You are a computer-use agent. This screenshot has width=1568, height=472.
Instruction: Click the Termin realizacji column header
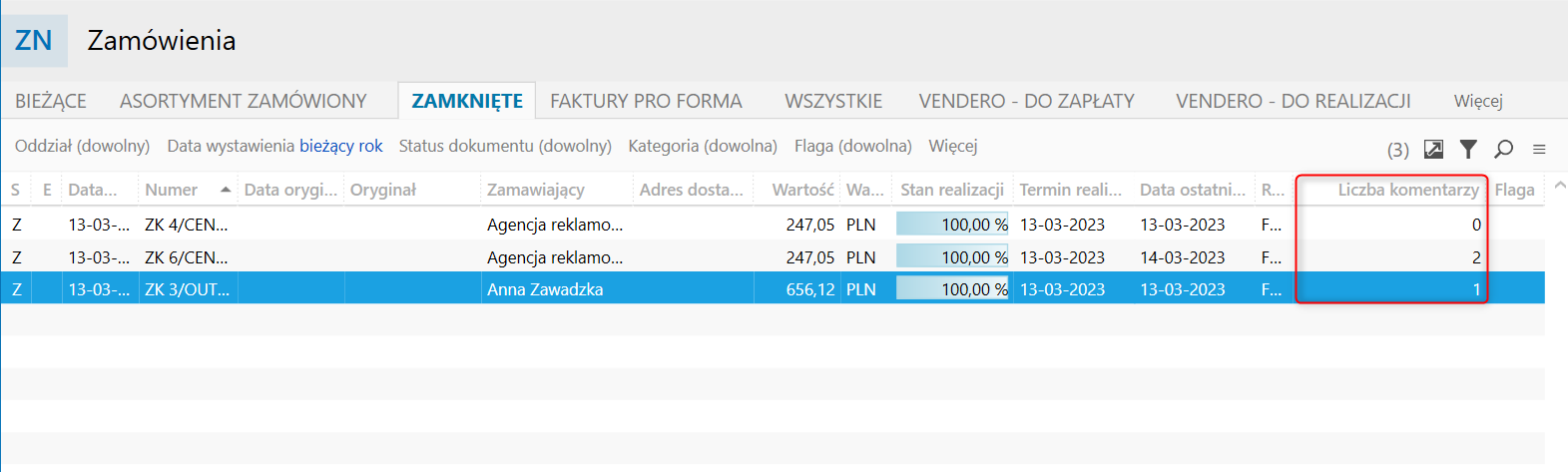pyautogui.click(x=1073, y=190)
